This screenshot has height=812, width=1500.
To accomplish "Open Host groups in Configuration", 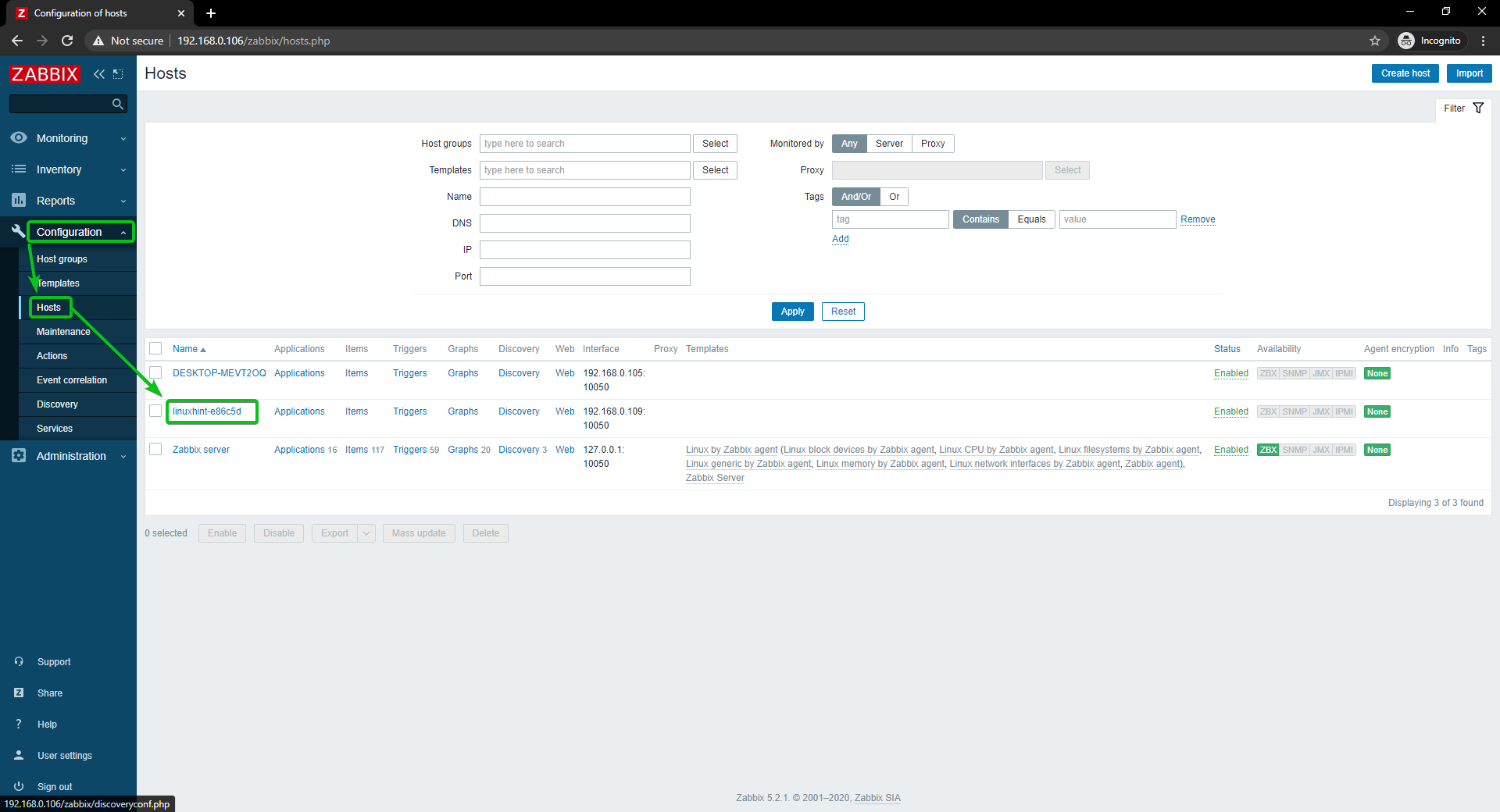I will click(x=62, y=259).
